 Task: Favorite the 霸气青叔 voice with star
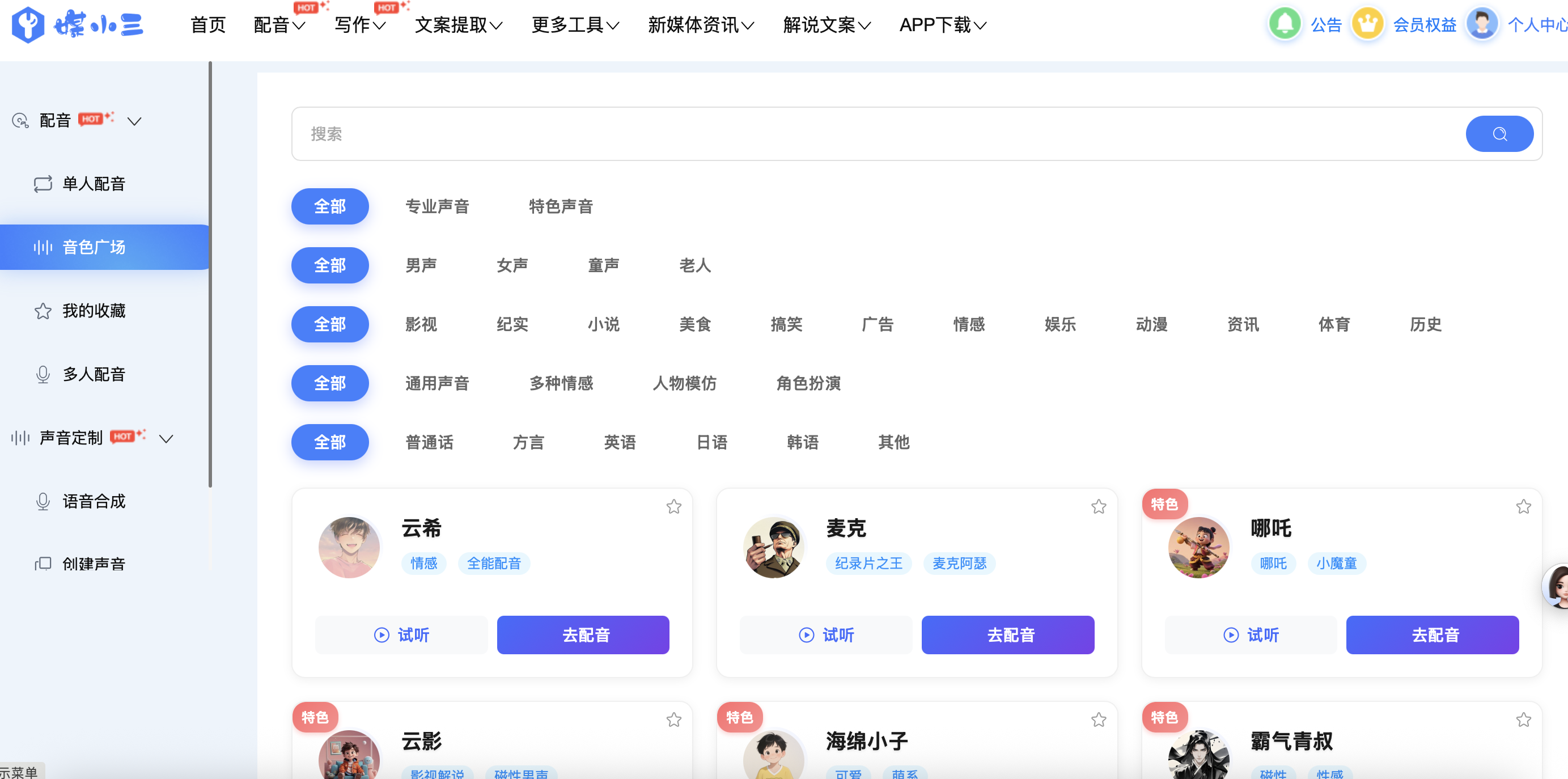click(x=1523, y=719)
